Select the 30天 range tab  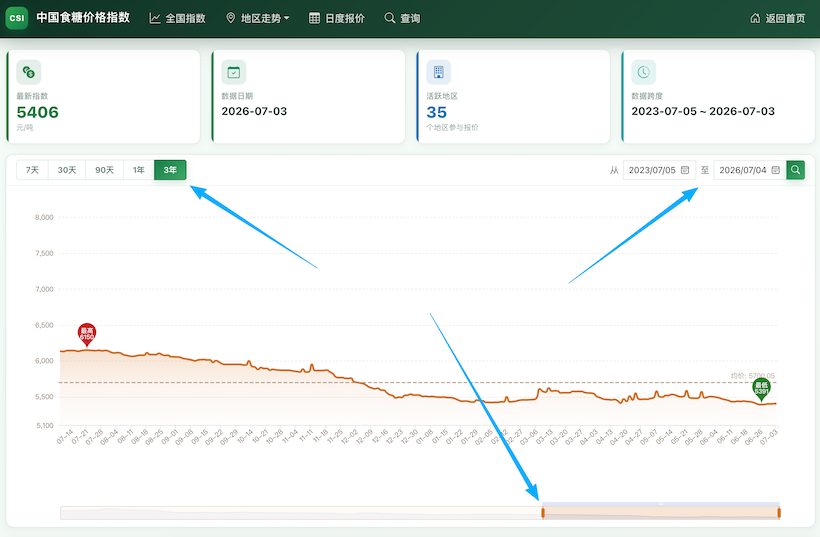click(x=67, y=170)
